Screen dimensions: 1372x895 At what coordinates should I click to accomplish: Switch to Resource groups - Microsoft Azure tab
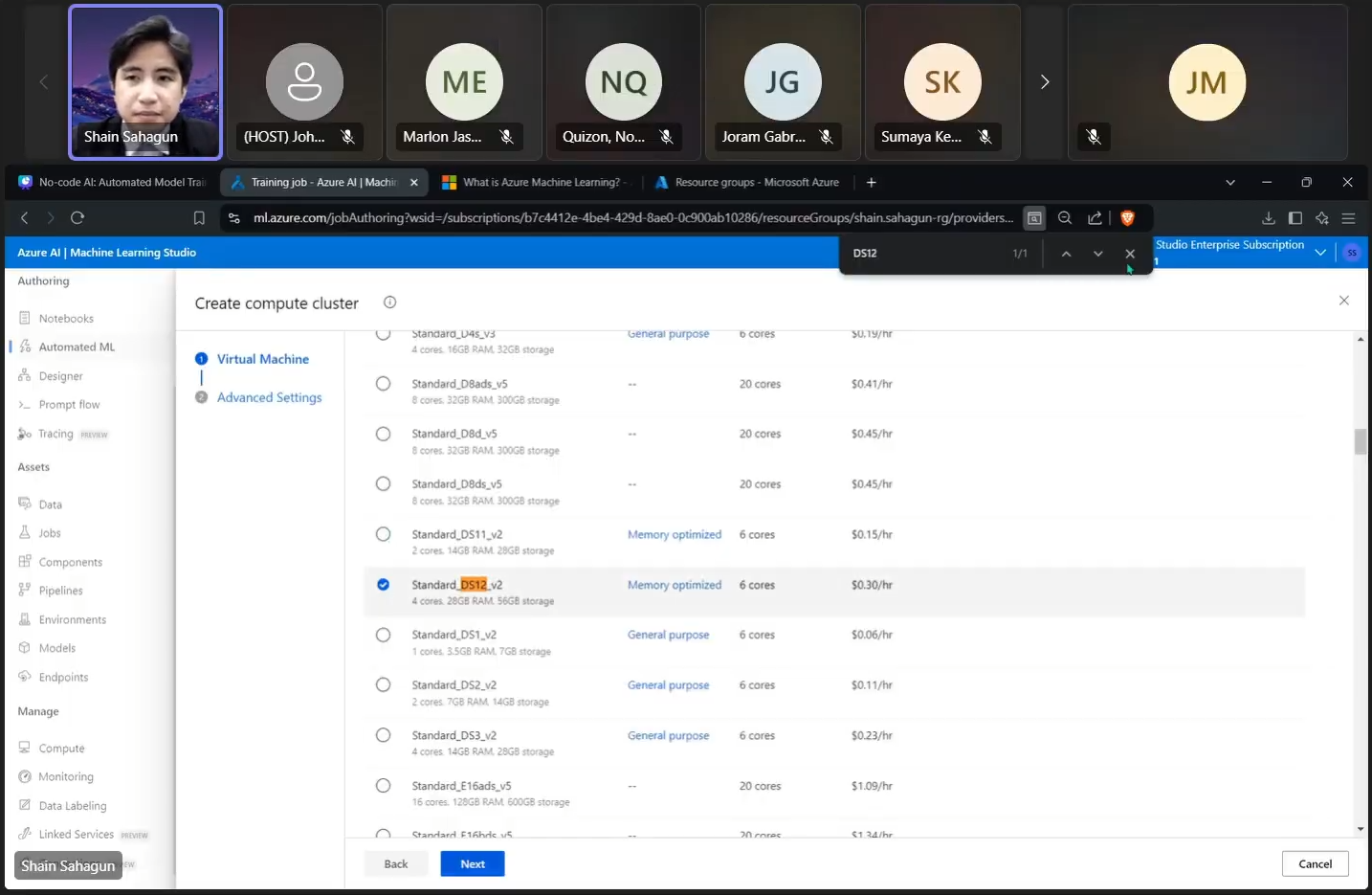point(748,182)
